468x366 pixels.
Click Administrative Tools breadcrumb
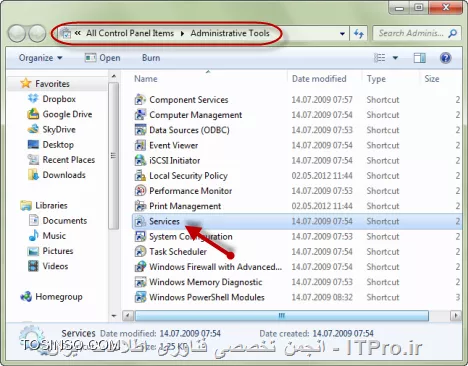(230, 33)
